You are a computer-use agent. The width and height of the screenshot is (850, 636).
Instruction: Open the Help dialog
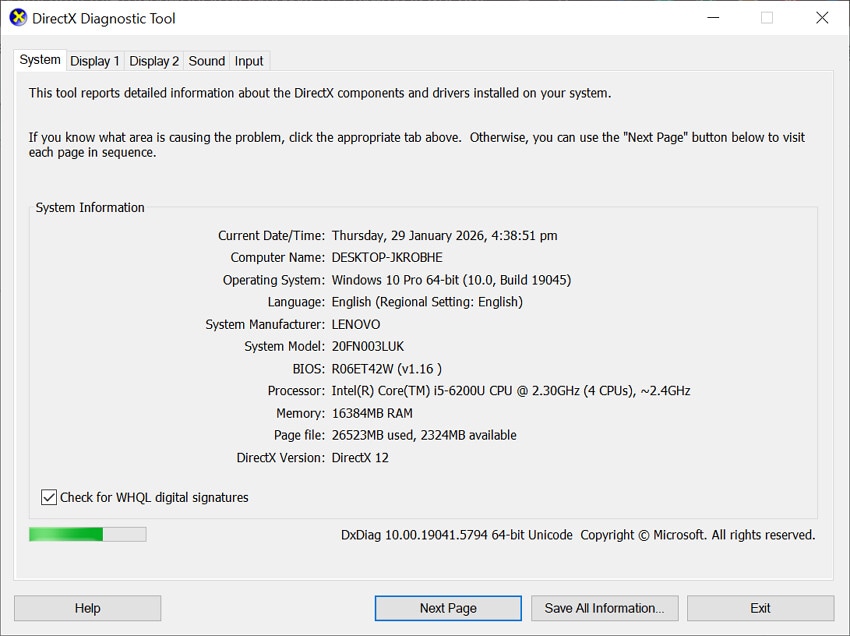click(x=87, y=608)
